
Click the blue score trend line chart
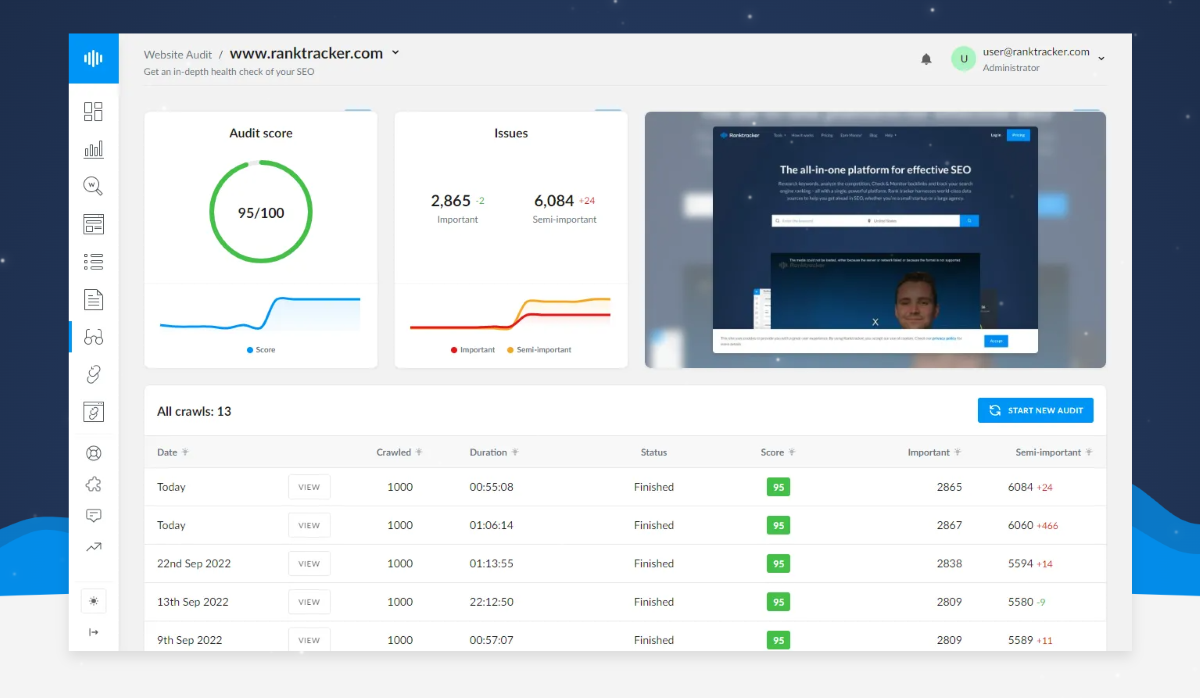coord(260,313)
